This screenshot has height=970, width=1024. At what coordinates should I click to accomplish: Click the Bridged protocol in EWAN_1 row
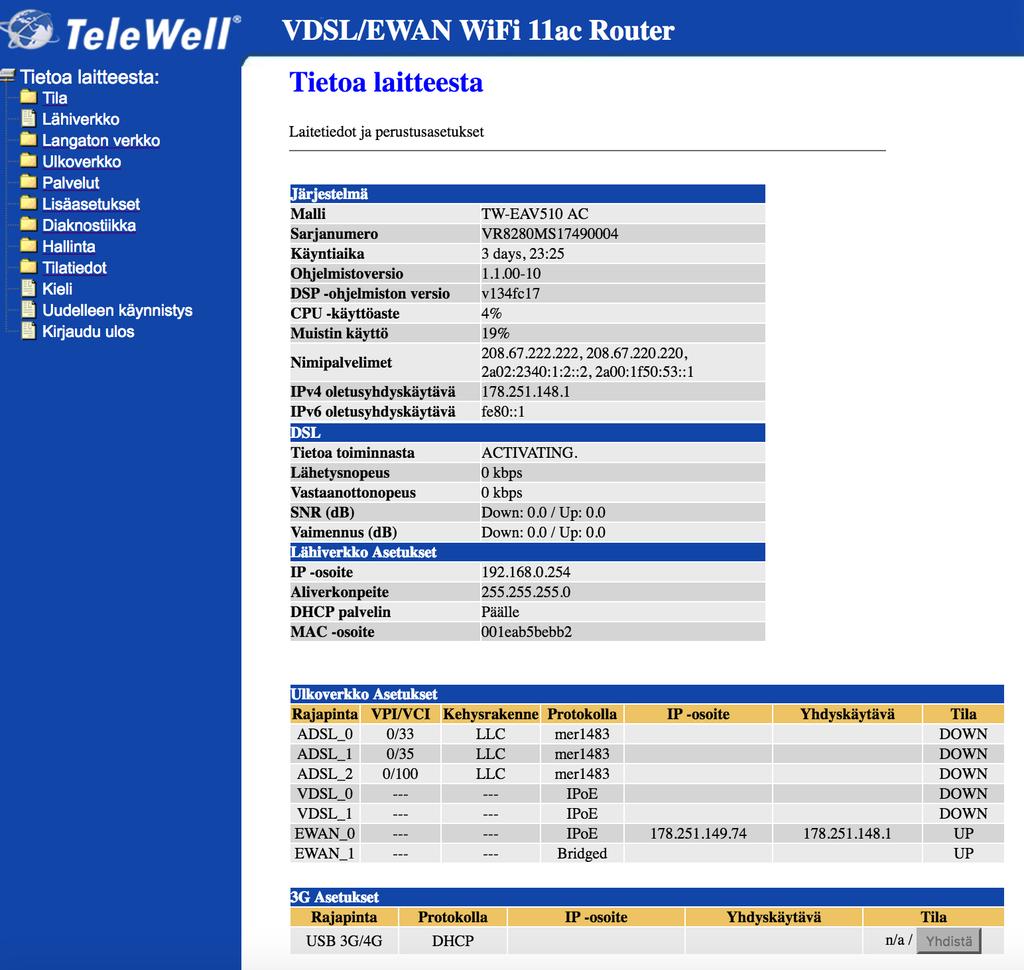pos(581,853)
